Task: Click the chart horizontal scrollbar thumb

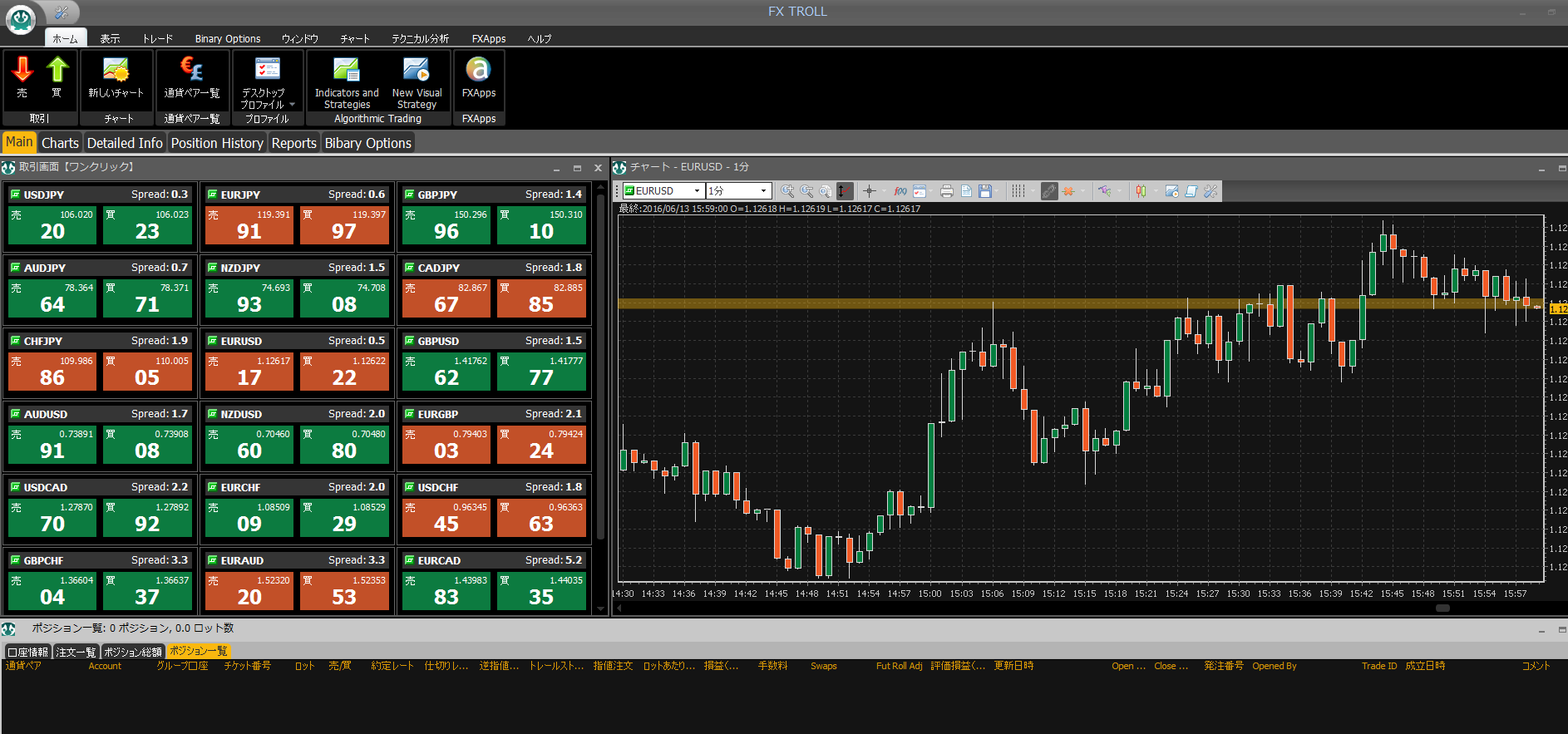Action: [x=1442, y=608]
